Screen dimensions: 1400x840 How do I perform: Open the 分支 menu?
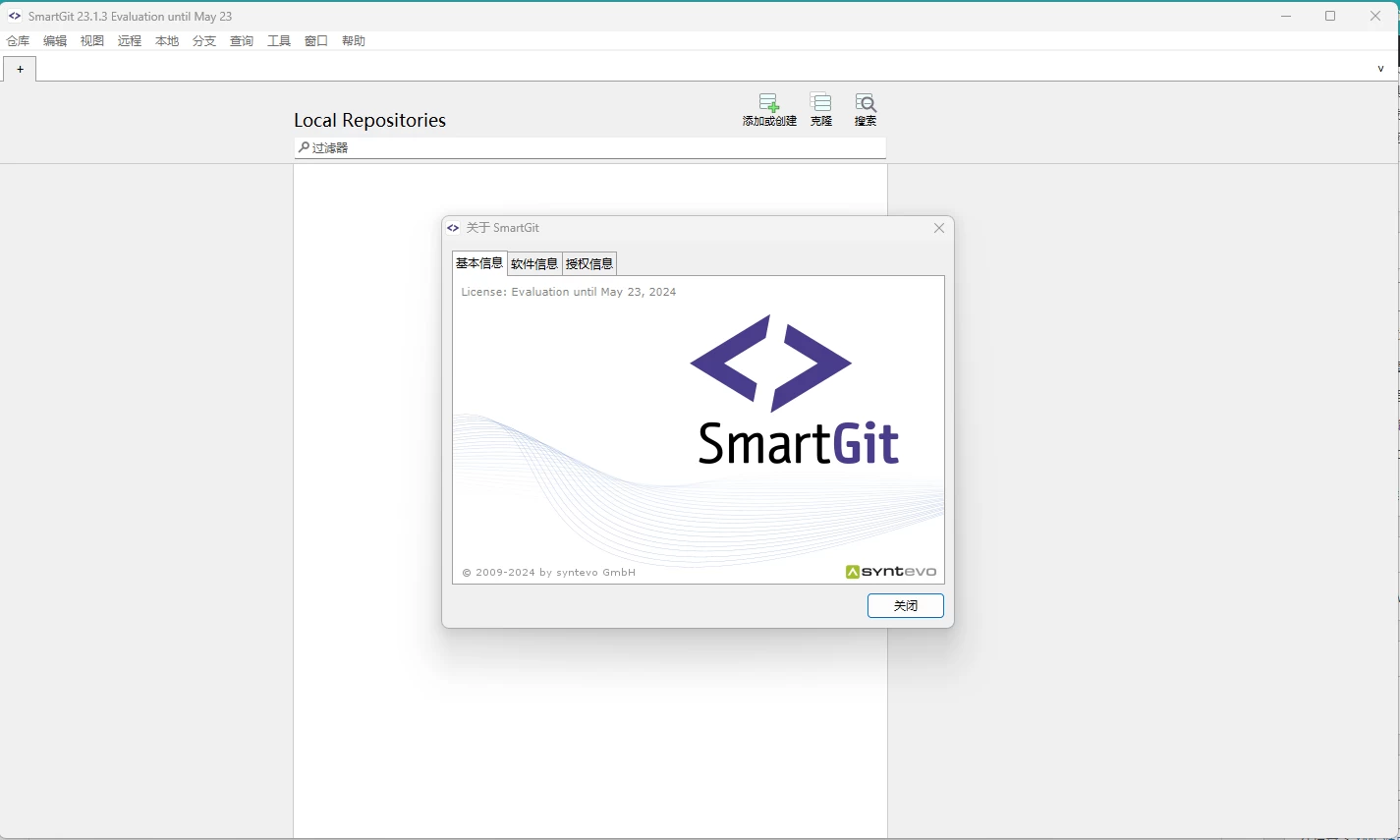click(x=204, y=41)
